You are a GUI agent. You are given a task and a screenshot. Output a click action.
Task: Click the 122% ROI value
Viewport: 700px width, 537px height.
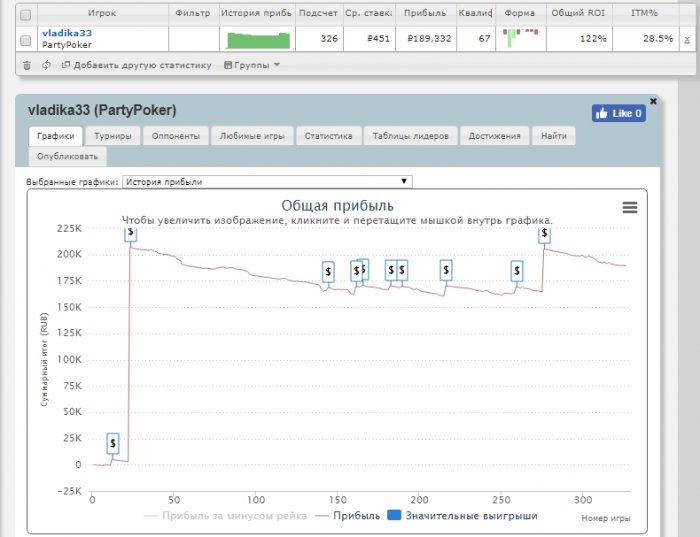[x=593, y=39]
